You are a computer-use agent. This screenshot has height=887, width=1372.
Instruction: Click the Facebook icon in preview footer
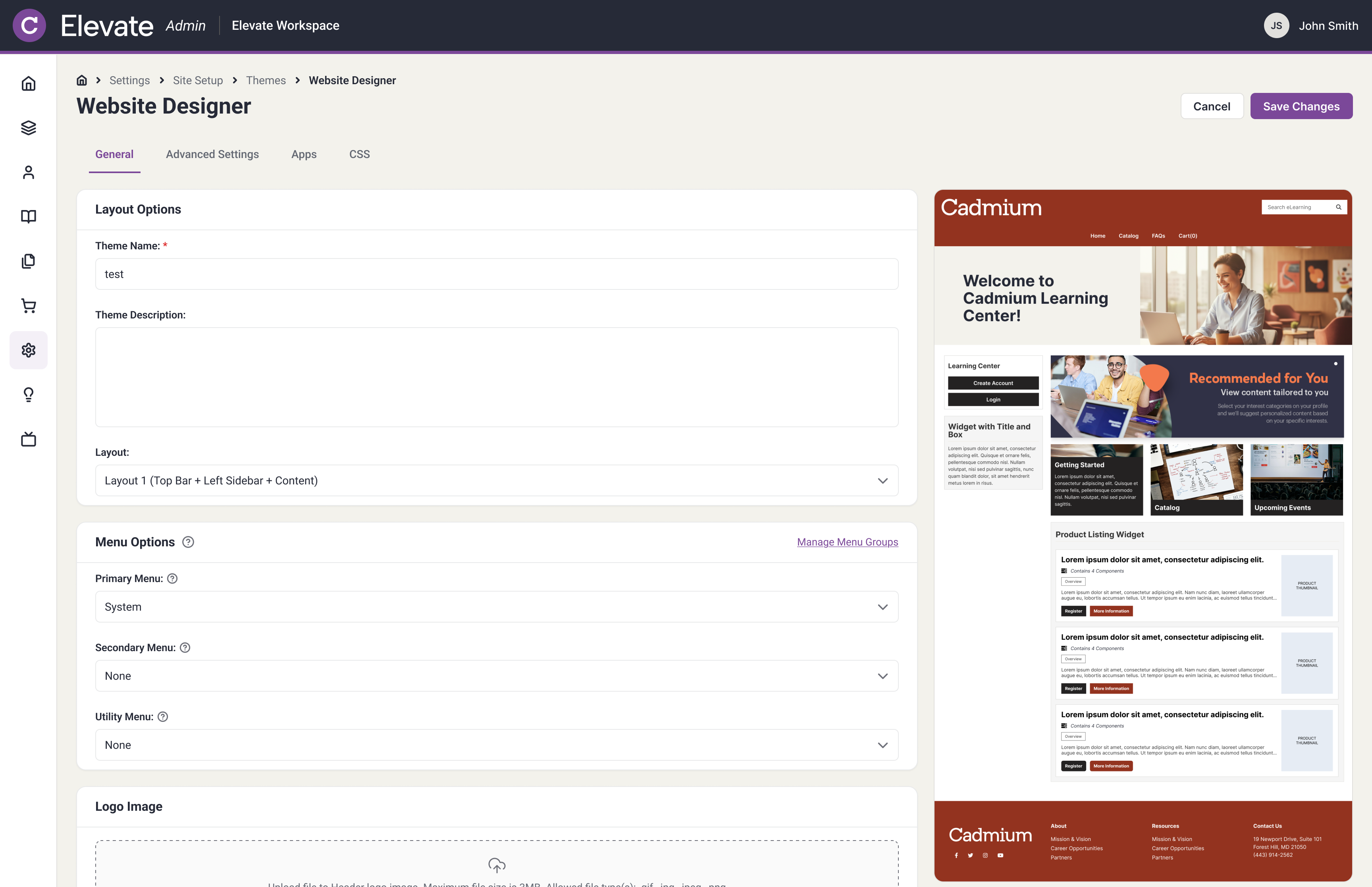(956, 855)
